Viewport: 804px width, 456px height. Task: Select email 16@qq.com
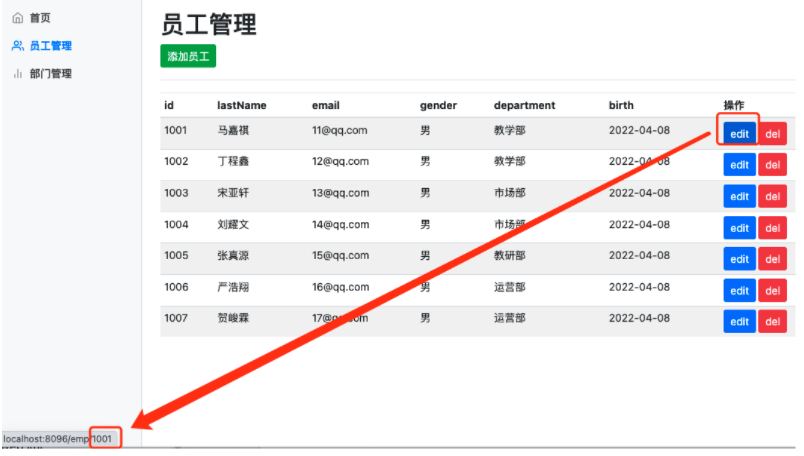[340, 287]
